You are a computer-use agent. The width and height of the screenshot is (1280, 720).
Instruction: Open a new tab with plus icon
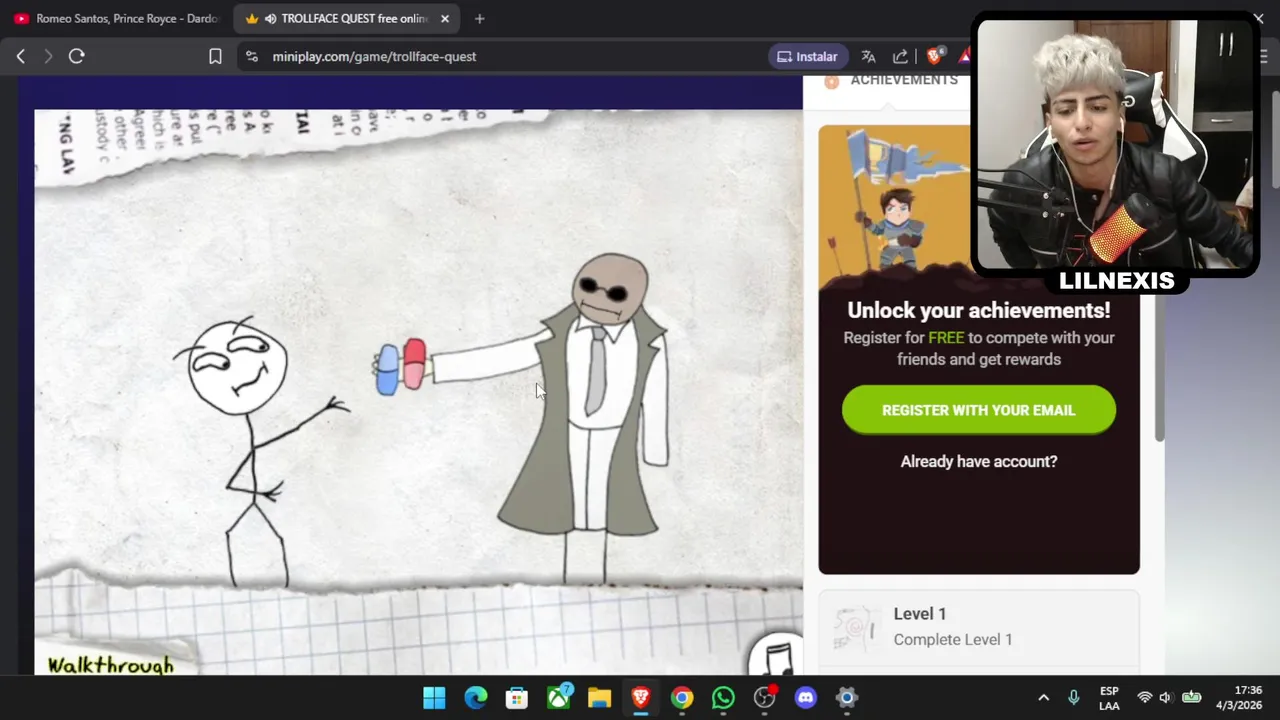point(479,19)
